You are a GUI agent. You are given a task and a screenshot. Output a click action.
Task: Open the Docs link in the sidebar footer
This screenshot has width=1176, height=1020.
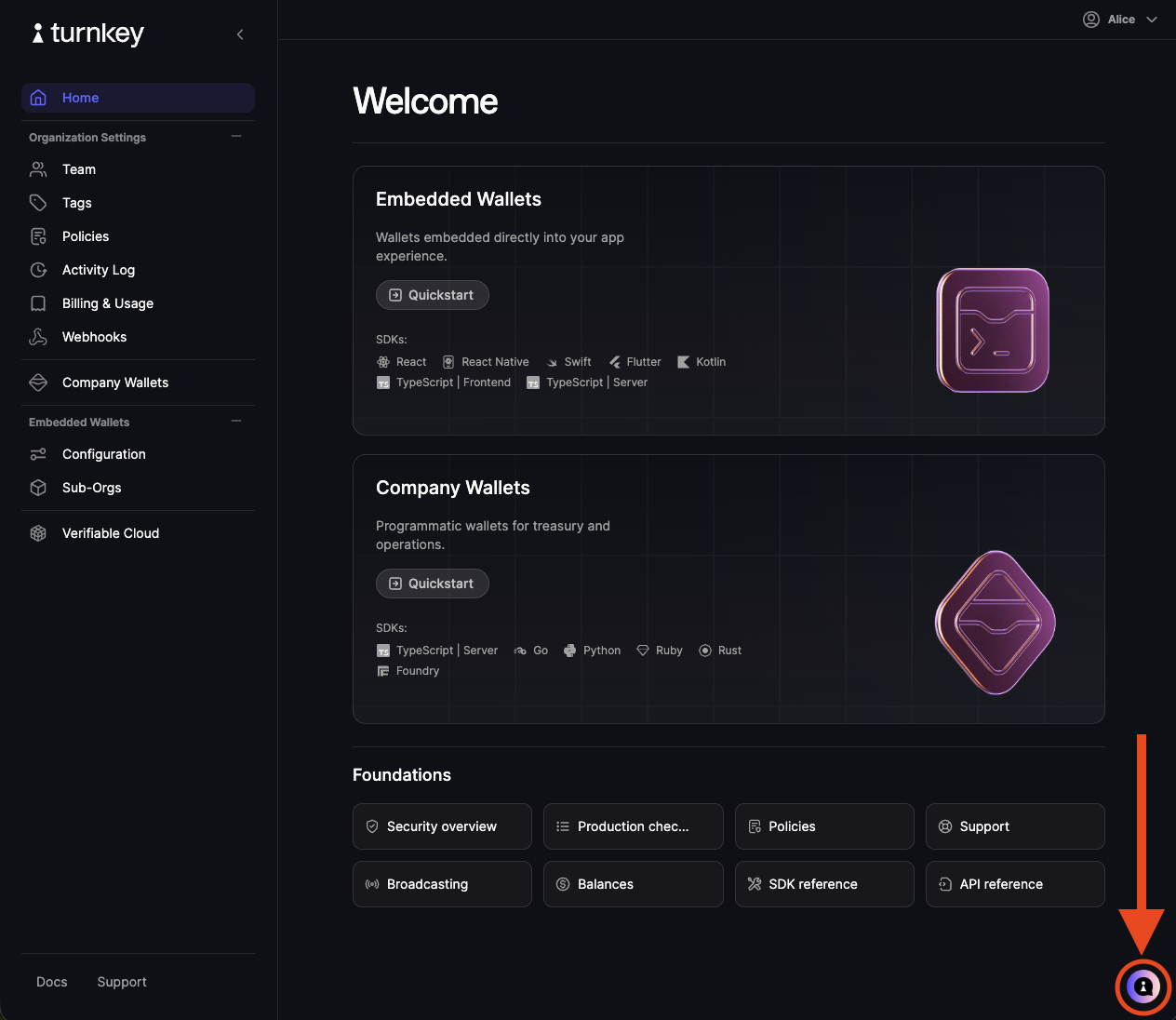52,982
